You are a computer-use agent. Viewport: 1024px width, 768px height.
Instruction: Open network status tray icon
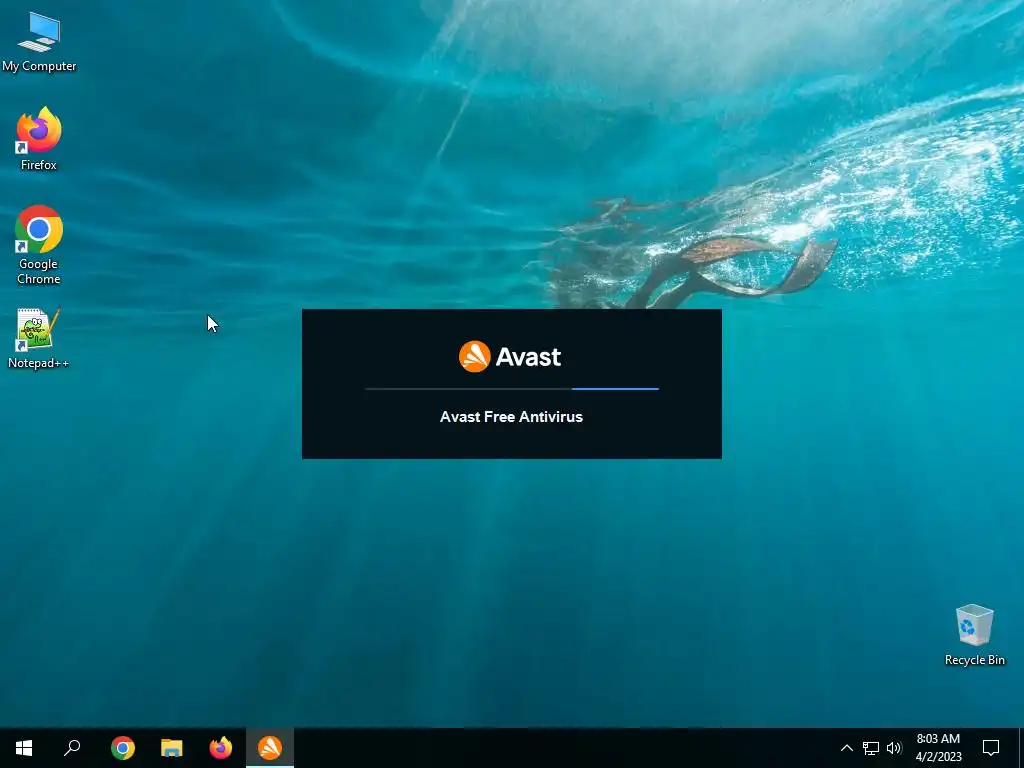tap(871, 748)
